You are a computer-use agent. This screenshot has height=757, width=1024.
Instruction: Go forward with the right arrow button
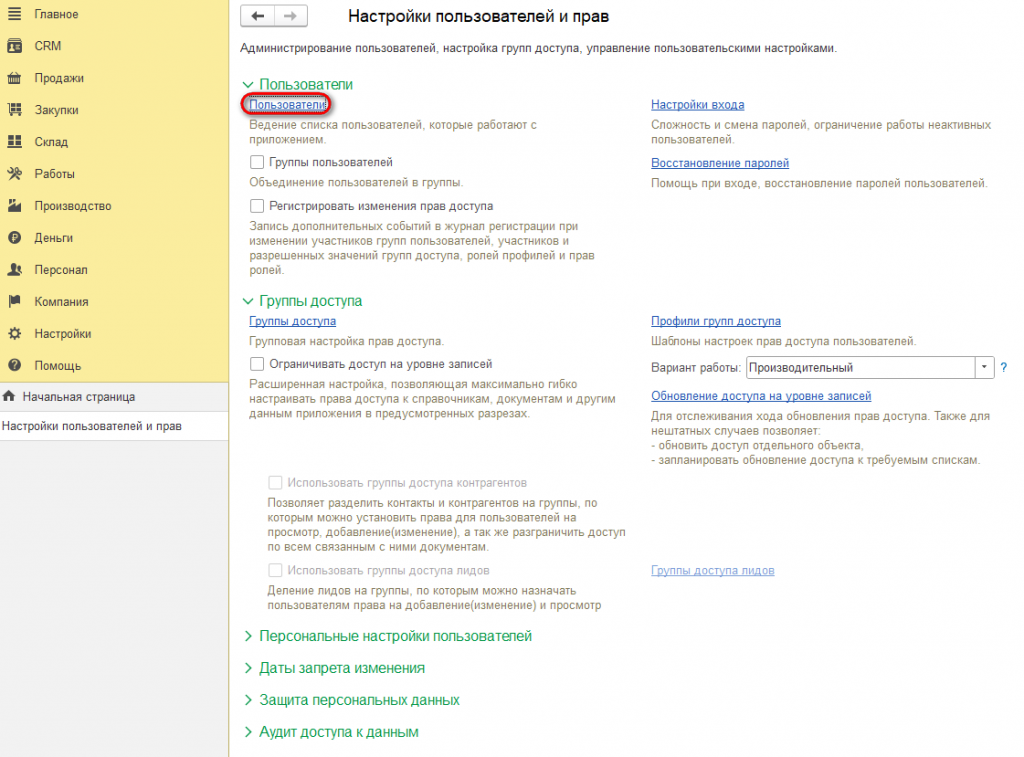click(x=291, y=16)
